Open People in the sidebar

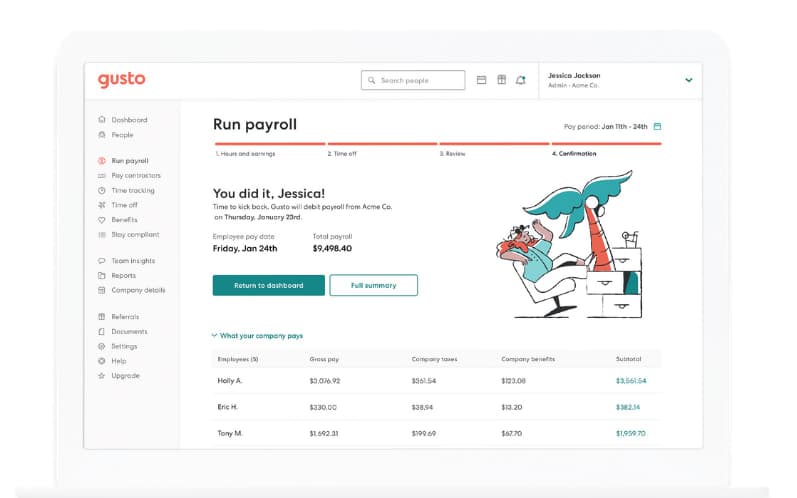point(122,135)
